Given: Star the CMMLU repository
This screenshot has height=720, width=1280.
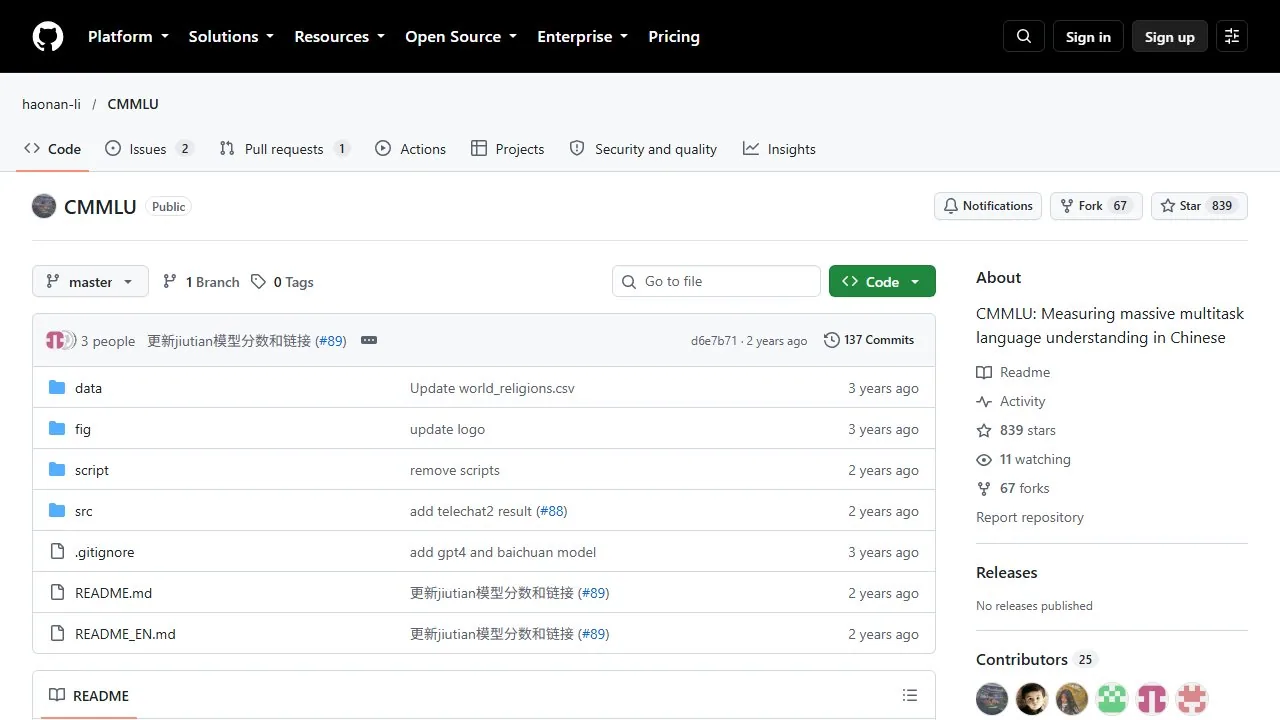Looking at the screenshot, I should 1199,206.
